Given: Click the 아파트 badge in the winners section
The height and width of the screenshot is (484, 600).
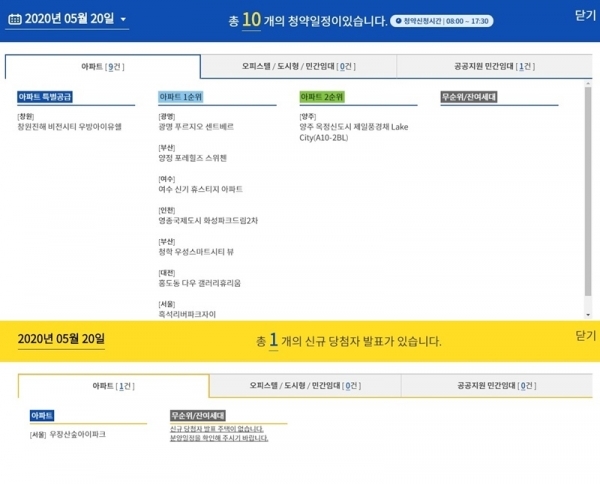Looking at the screenshot, I should click(42, 416).
